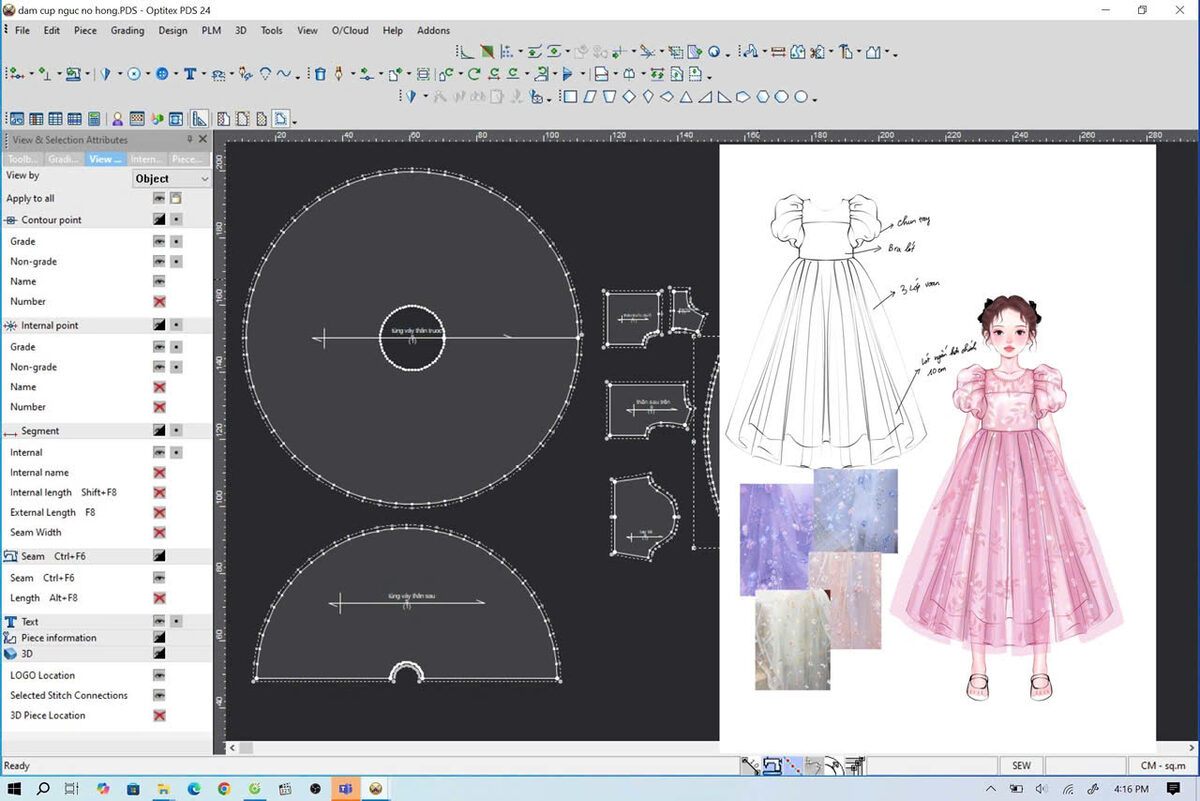
Task: Switch to the Piece... panel tab
Action: click(187, 159)
